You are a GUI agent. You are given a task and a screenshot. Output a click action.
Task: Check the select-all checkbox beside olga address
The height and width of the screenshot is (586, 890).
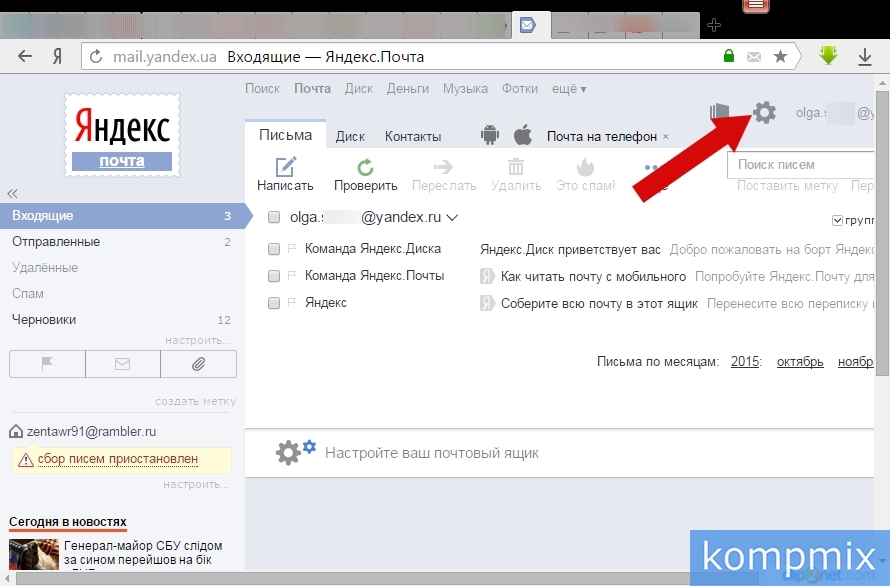tap(274, 217)
